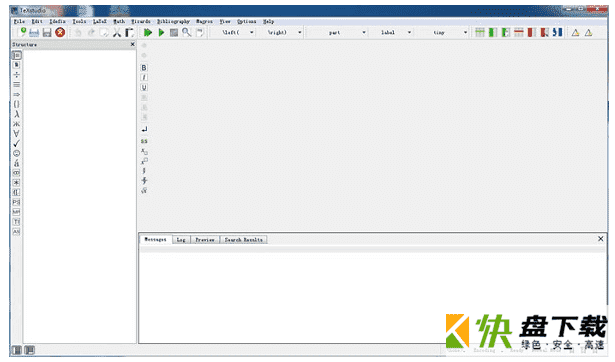Switch to the Log tab
Screen dimensions: 615x362
181,240
